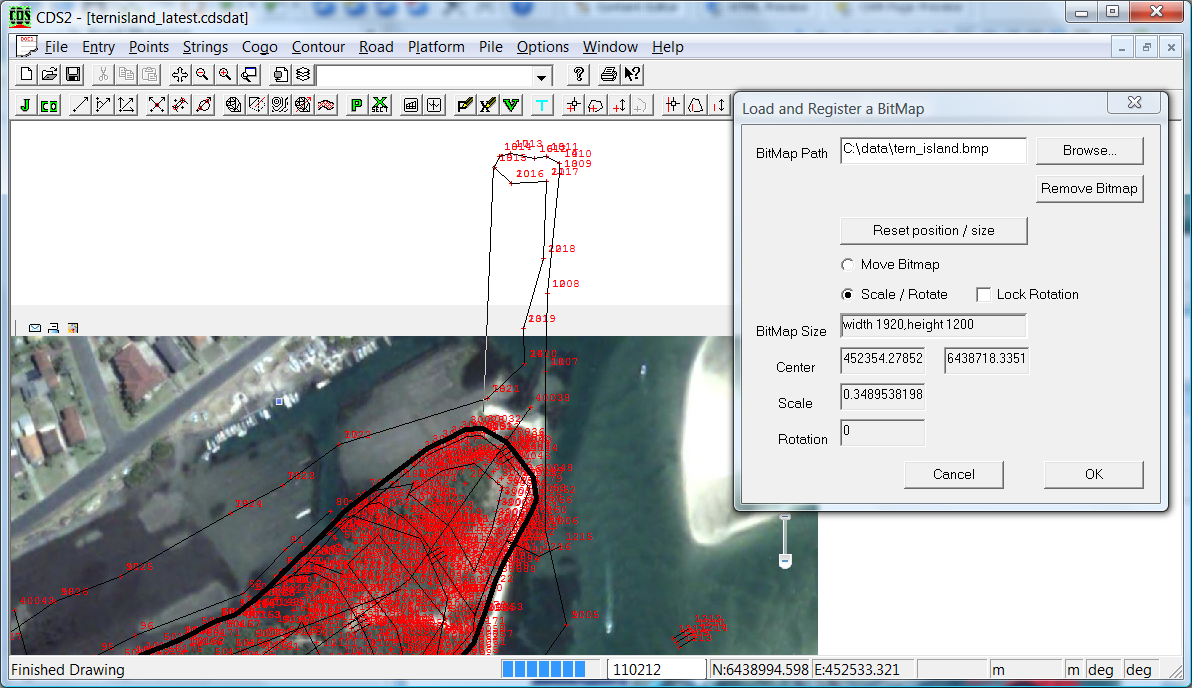Select the cyan T text tool
The width and height of the screenshot is (1192, 688).
542,105
